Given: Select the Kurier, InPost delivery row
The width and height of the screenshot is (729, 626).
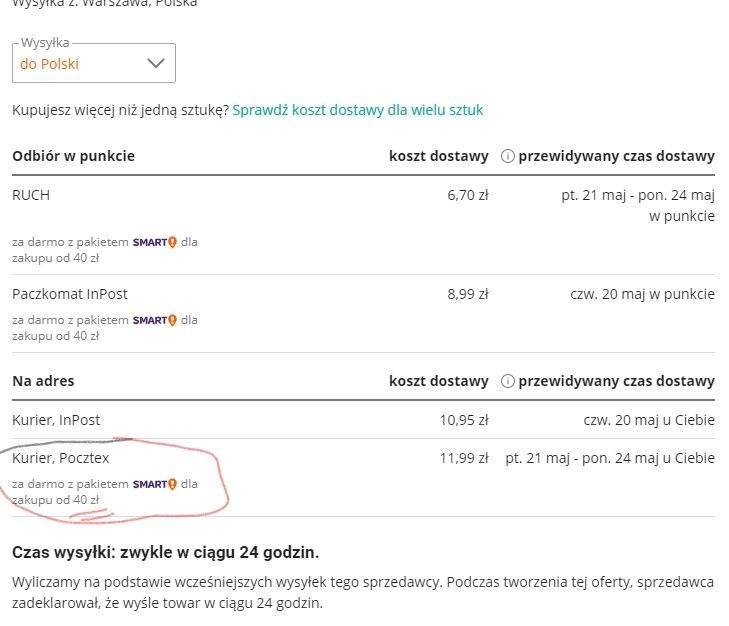Looking at the screenshot, I should click(x=56, y=420).
